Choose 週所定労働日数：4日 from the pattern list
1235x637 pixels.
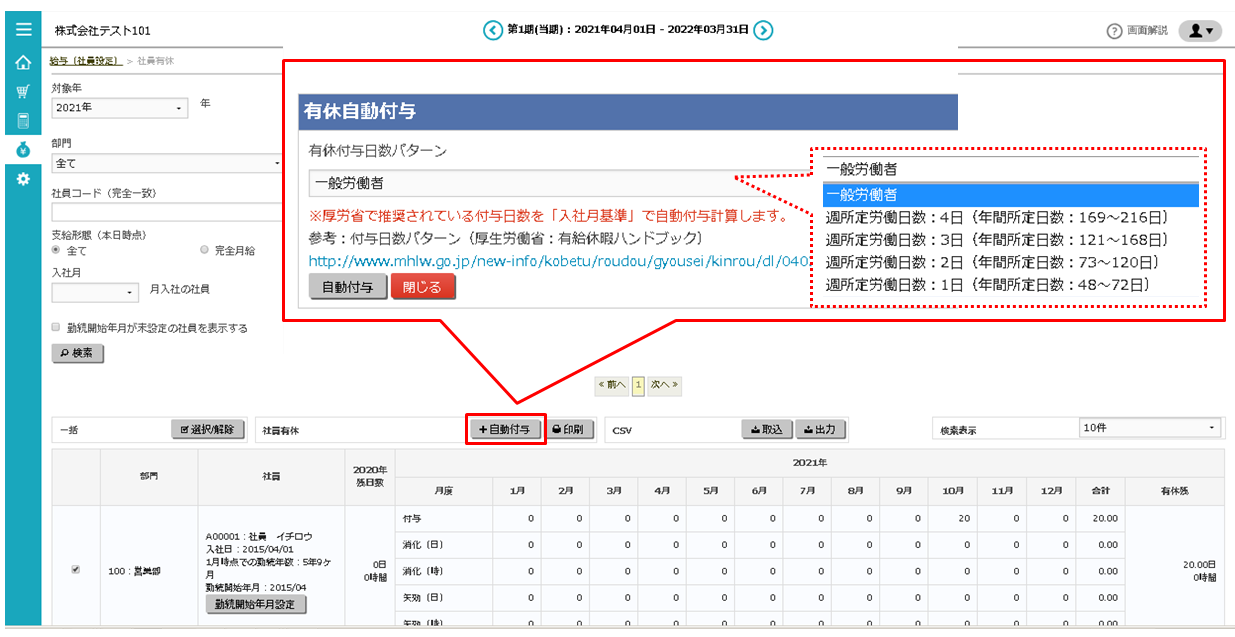click(x=996, y=217)
